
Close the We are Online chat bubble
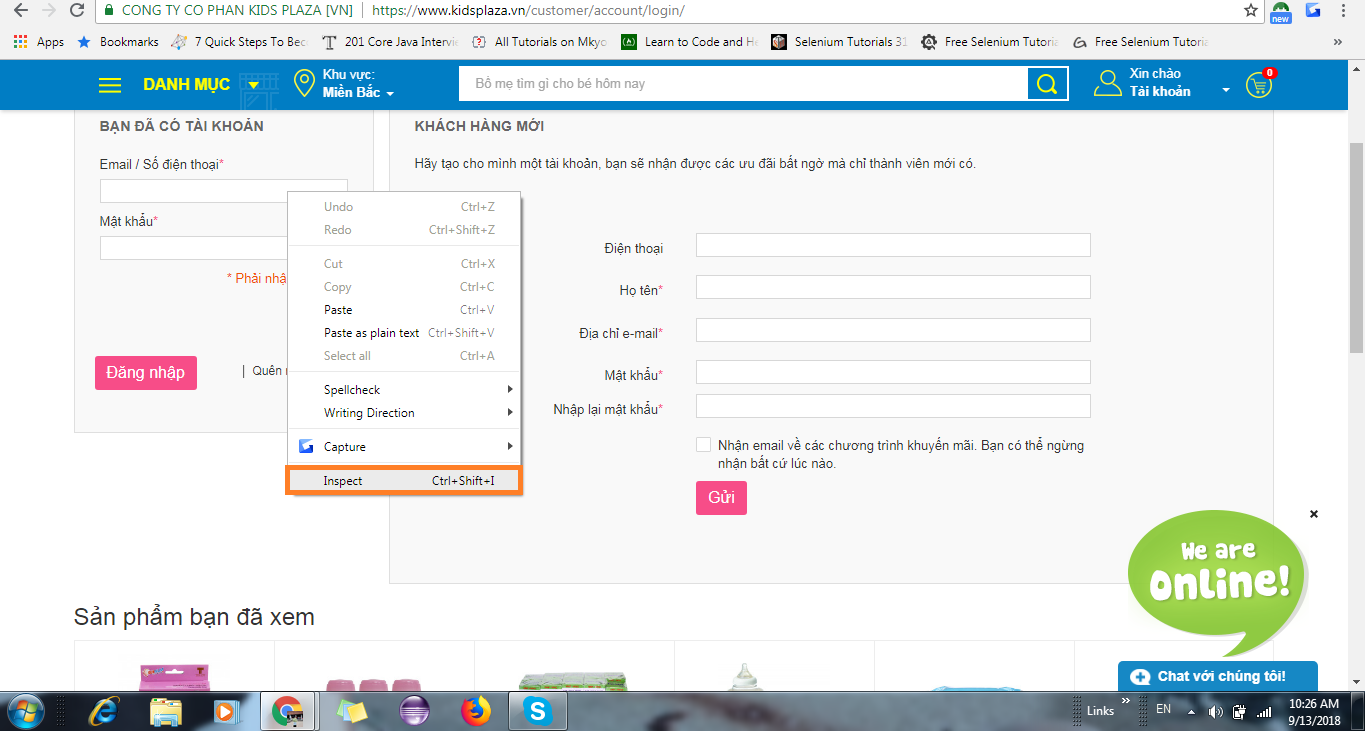[x=1314, y=514]
